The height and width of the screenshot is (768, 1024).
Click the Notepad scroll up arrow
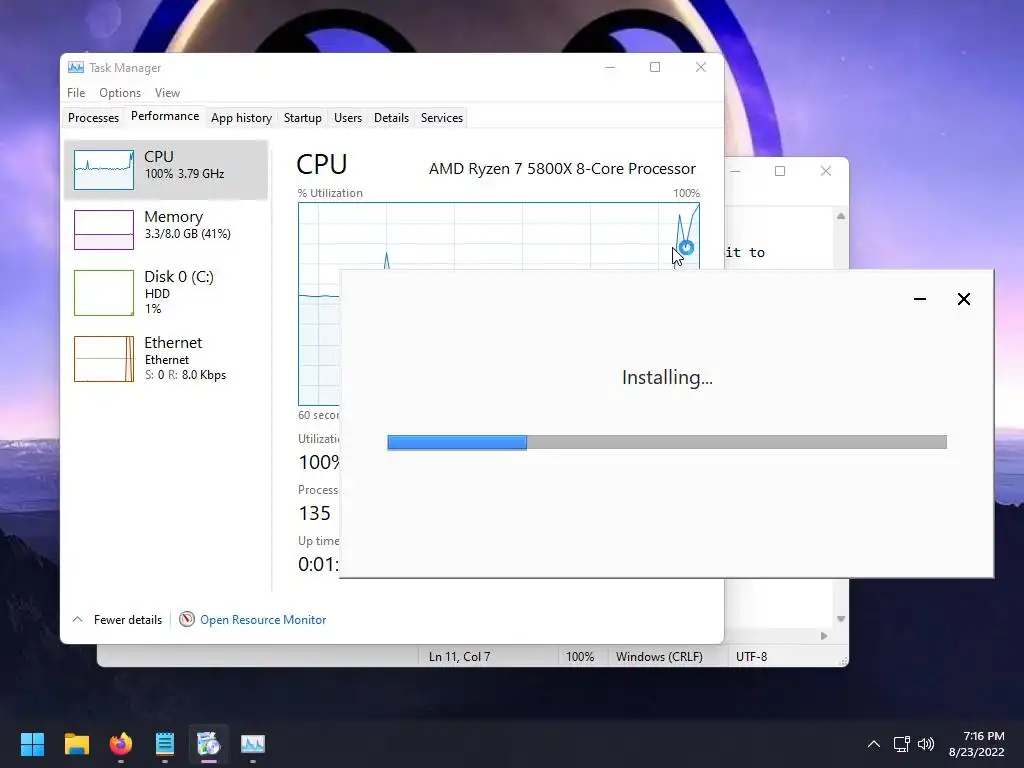[x=840, y=216]
